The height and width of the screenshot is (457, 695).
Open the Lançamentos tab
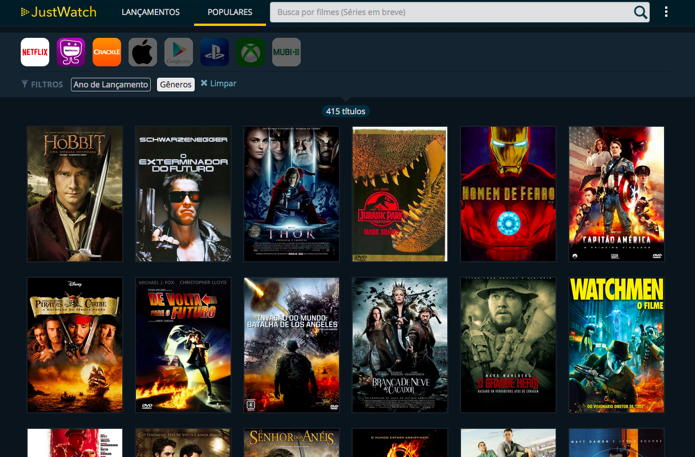point(151,12)
